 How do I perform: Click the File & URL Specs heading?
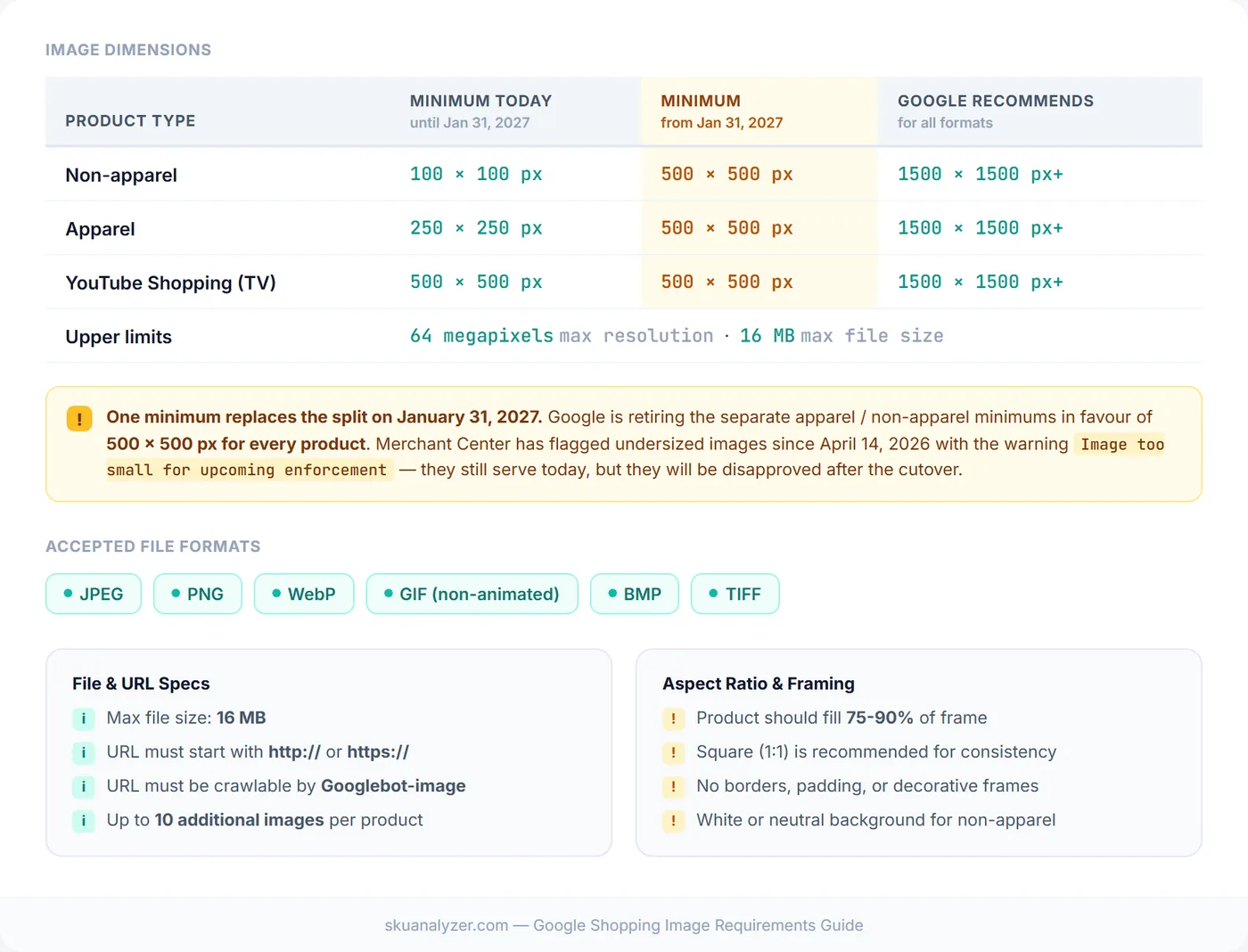click(141, 684)
